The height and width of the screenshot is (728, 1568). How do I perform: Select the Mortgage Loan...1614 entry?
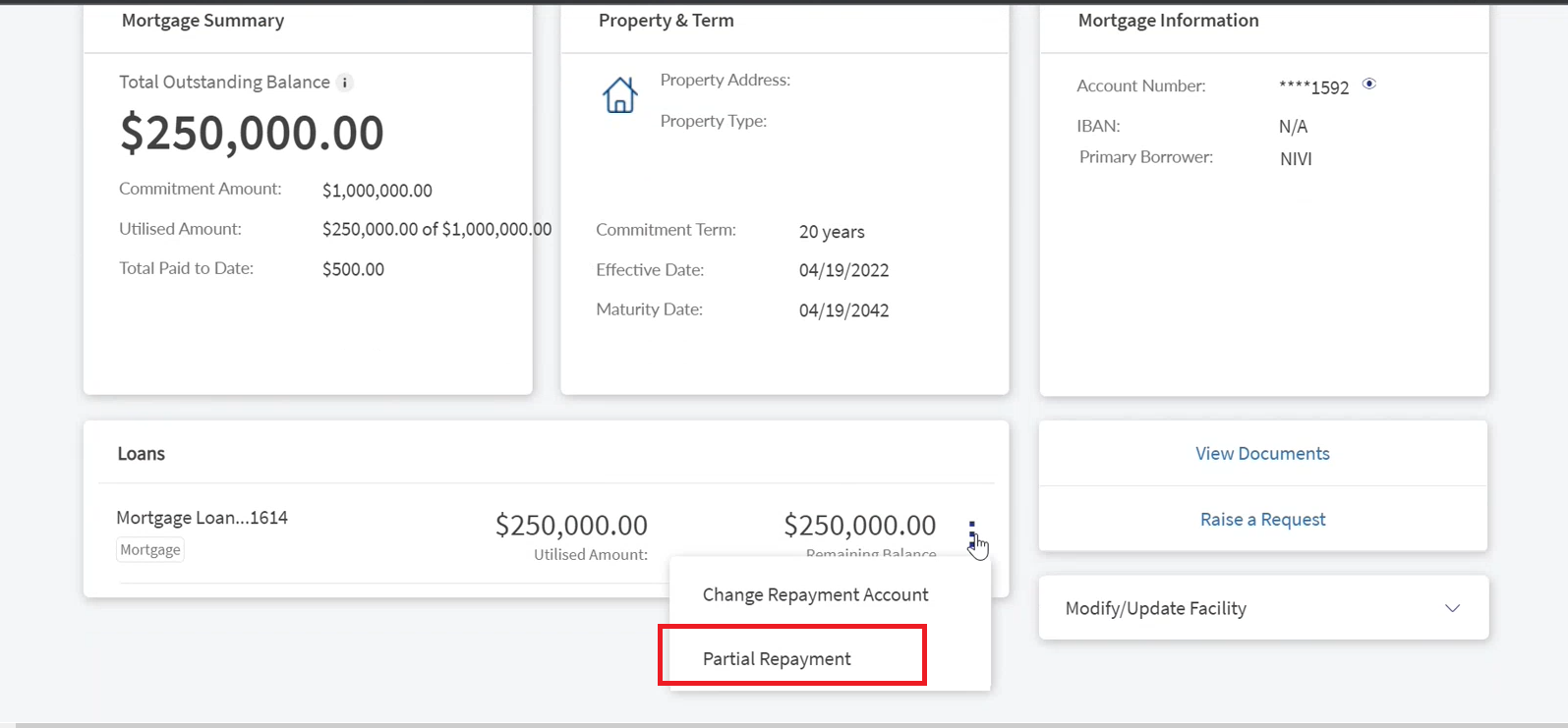(x=202, y=518)
